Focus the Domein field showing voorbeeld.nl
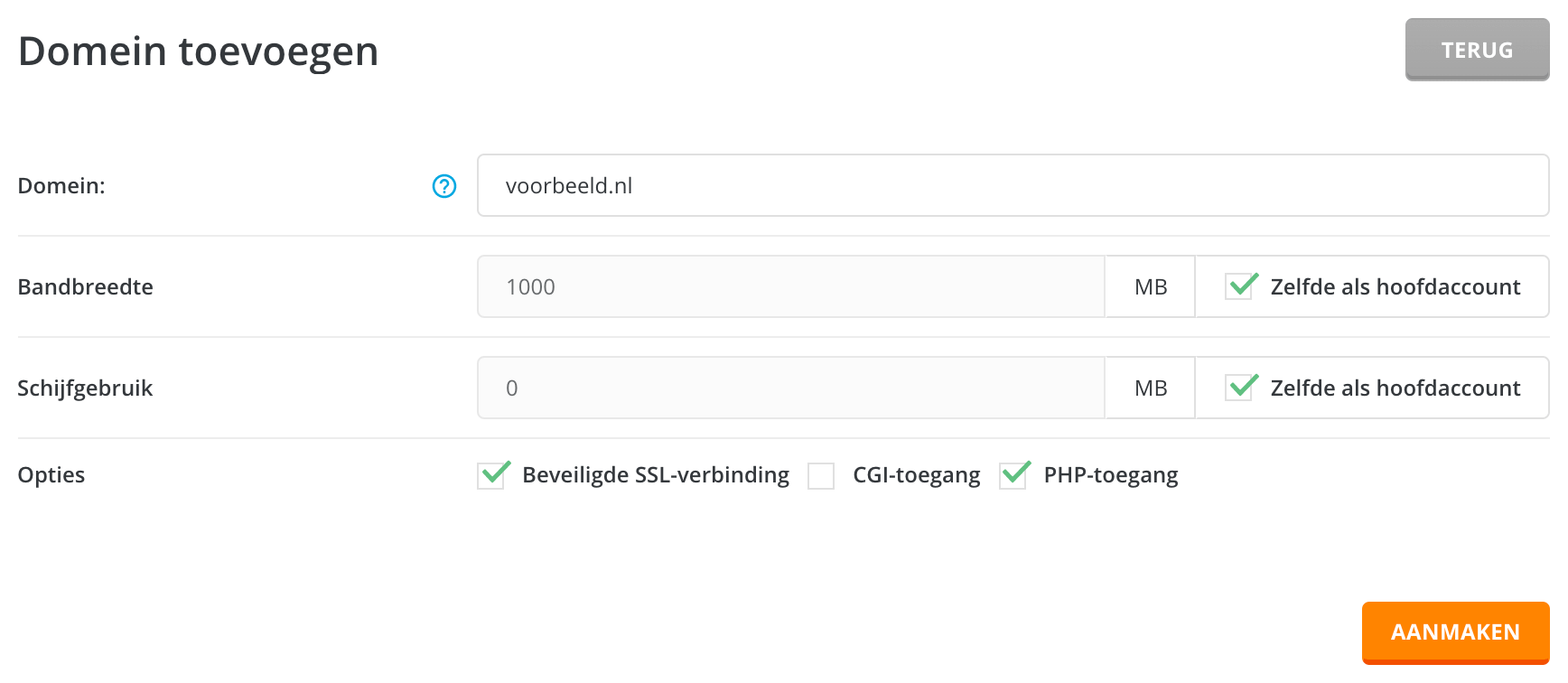 click(1013, 185)
